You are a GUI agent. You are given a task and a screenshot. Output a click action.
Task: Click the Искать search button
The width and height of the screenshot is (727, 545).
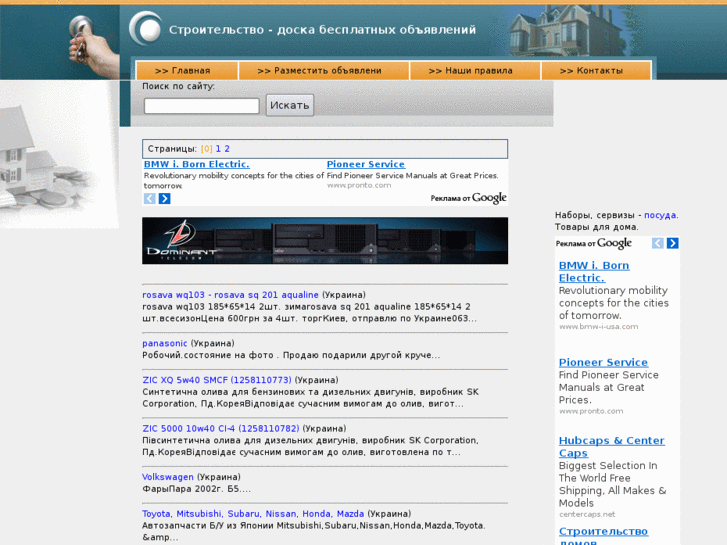coord(290,105)
